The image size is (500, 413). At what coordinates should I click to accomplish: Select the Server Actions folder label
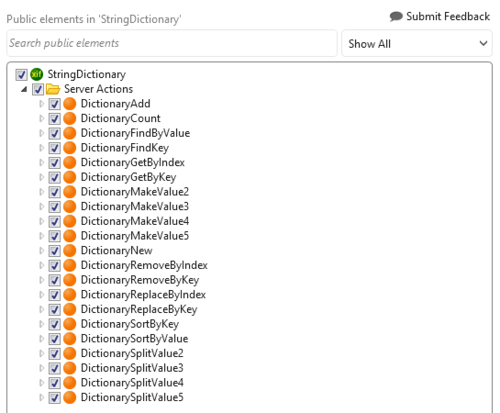[98, 89]
